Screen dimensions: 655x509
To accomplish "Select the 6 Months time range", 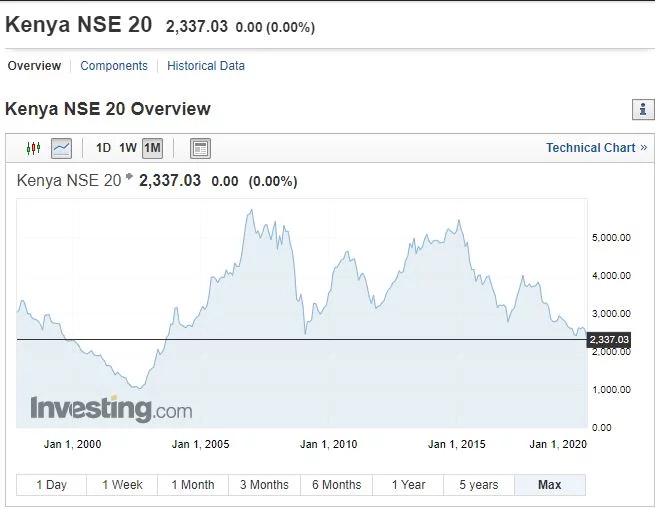I will tap(336, 485).
